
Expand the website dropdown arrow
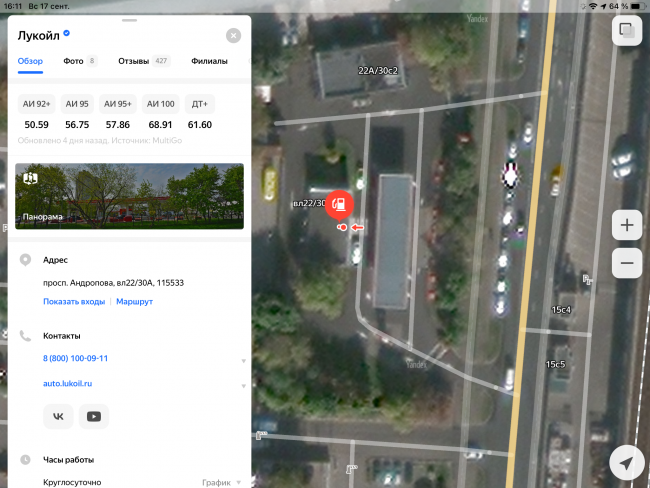tap(244, 386)
